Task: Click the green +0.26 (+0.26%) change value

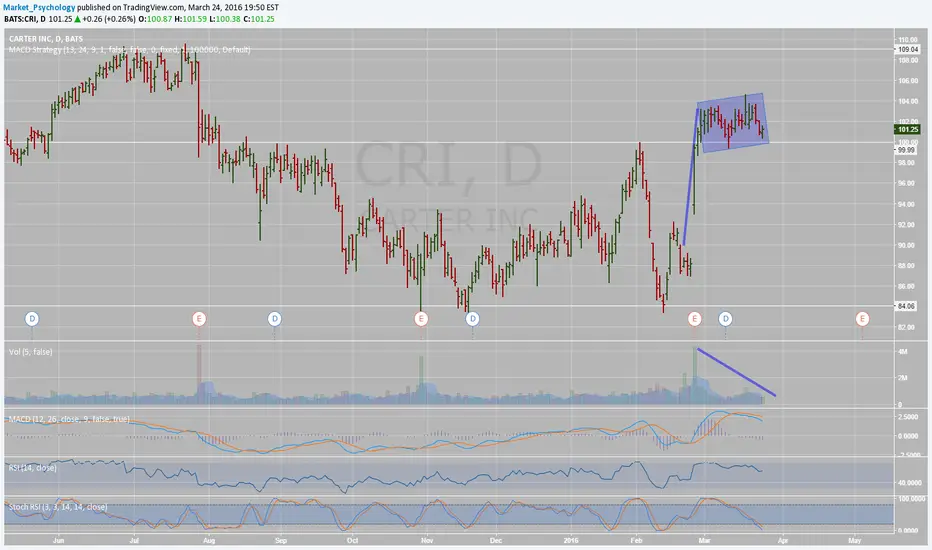Action: (108, 19)
